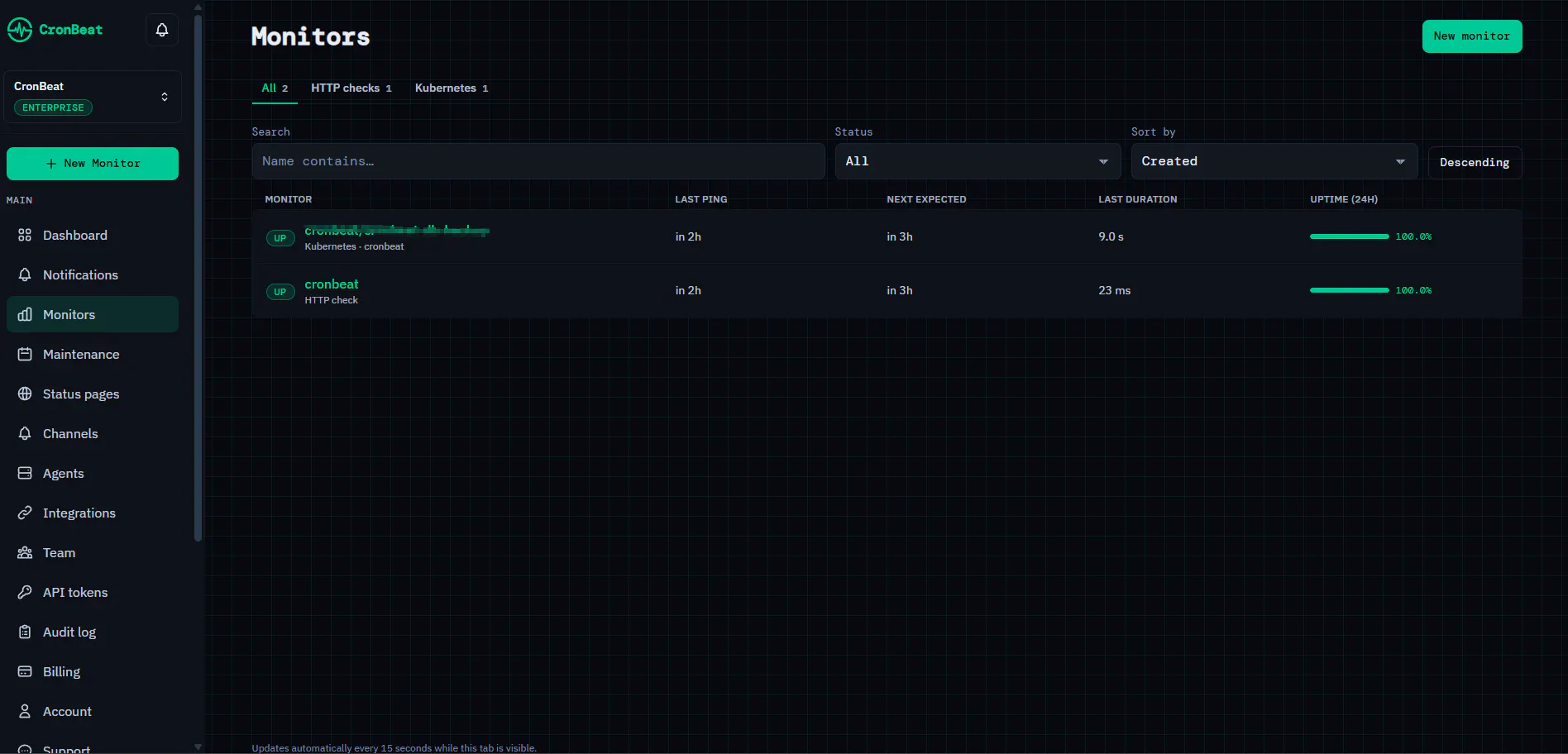Open the Team people icon
Image resolution: width=1568 pixels, height=754 pixels.
25,552
